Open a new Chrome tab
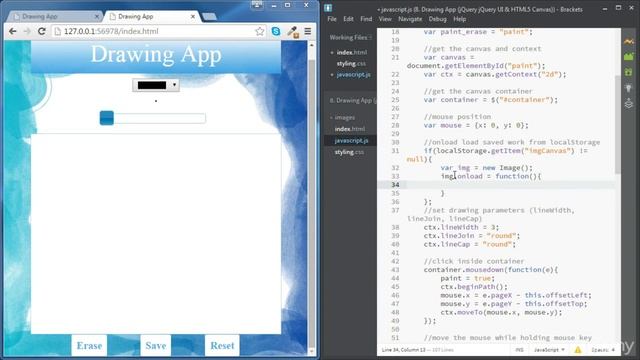This screenshot has width=640, height=360. (209, 16)
